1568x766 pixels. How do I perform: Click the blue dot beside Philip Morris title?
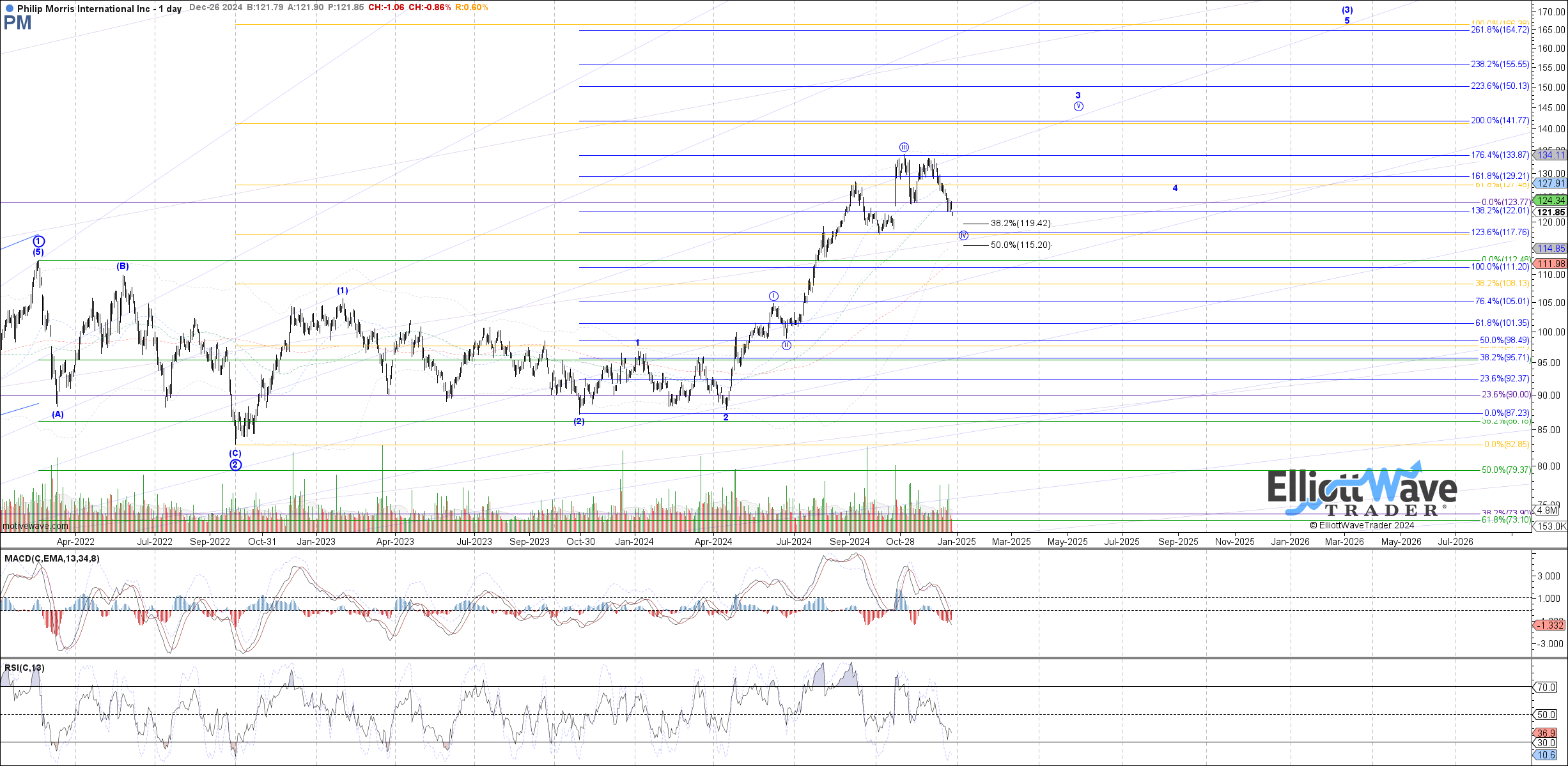[9, 9]
